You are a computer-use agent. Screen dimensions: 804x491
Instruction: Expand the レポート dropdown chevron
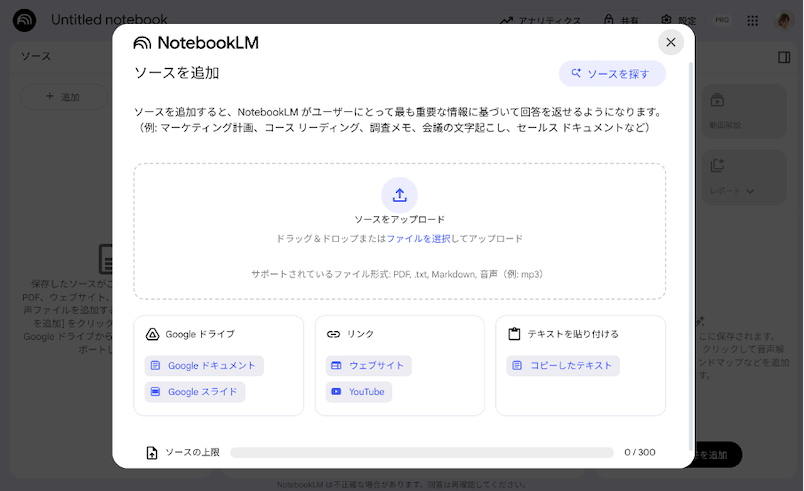coord(750,191)
